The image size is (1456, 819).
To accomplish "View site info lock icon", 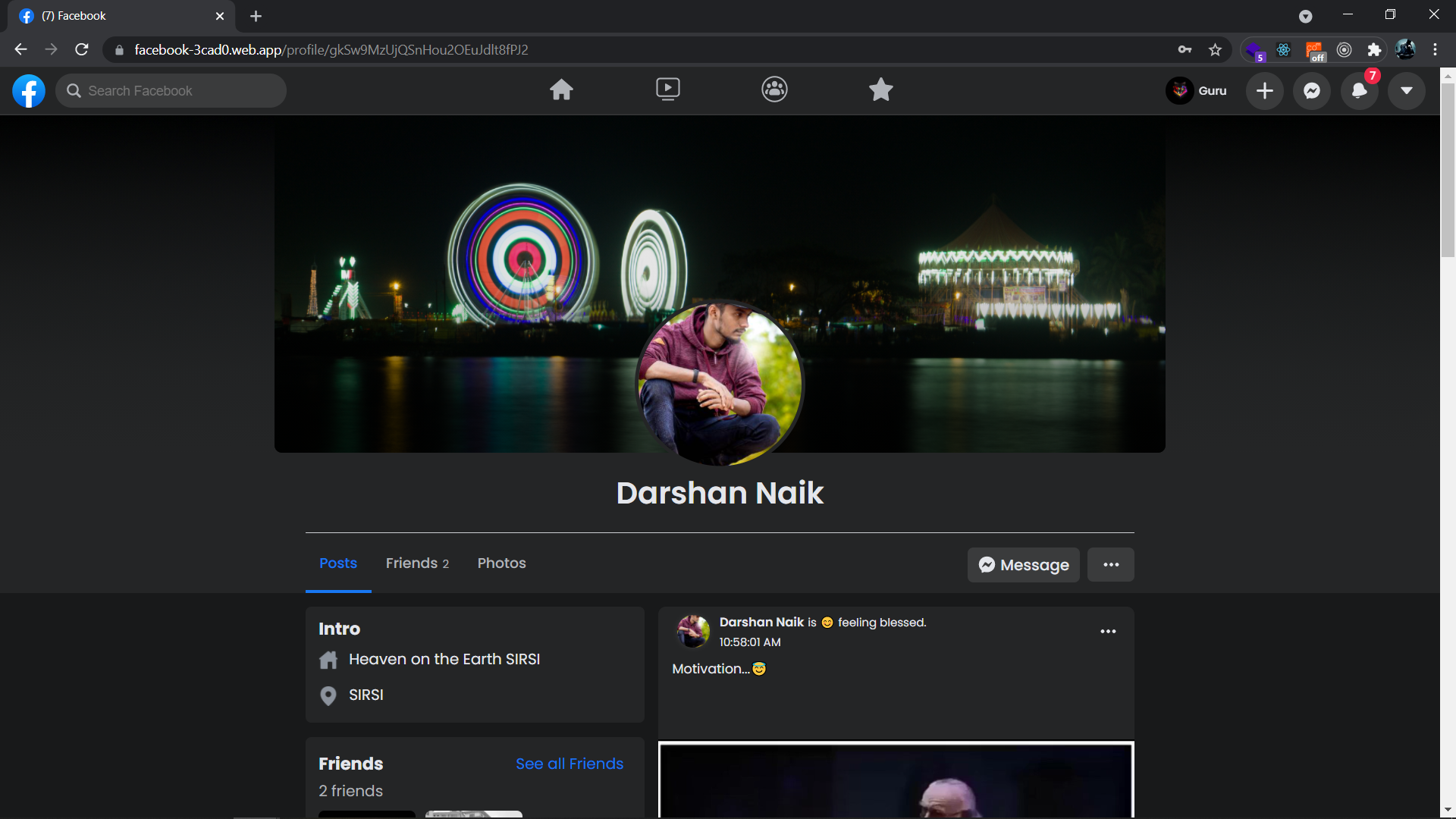I will pyautogui.click(x=119, y=50).
